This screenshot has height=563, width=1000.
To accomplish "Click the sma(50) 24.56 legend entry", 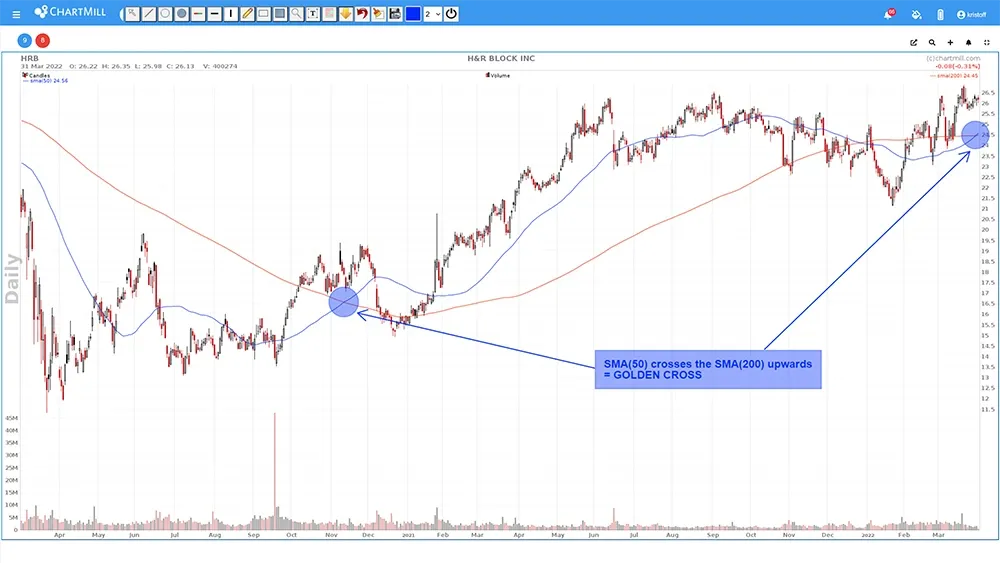I will pyautogui.click(x=45, y=81).
